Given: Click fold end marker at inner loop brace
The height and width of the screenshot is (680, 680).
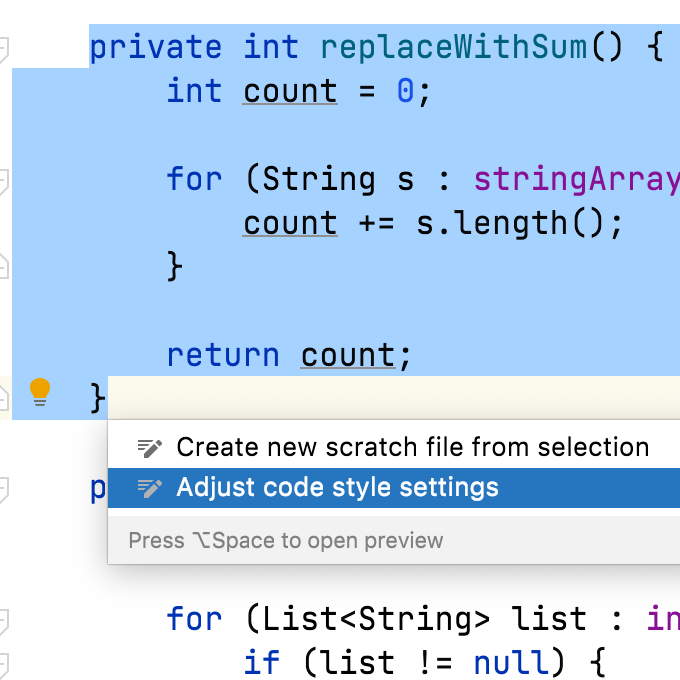Looking at the screenshot, I should pyautogui.click(x=4, y=266).
